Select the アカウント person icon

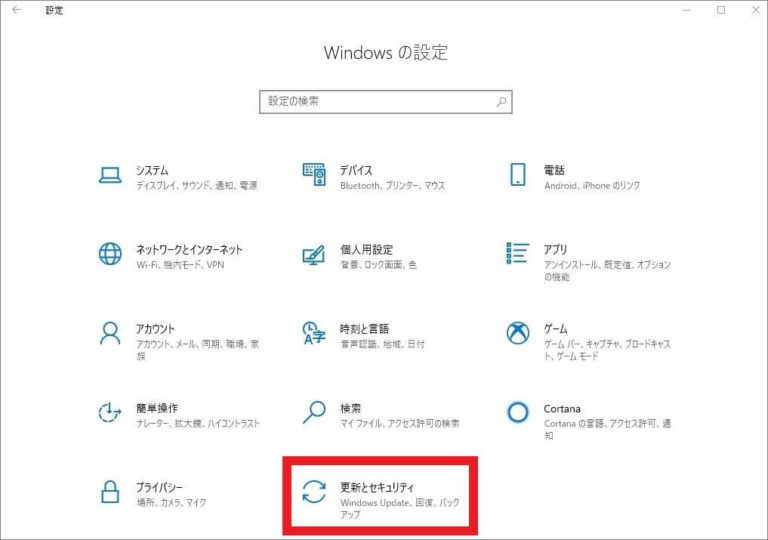coord(110,333)
